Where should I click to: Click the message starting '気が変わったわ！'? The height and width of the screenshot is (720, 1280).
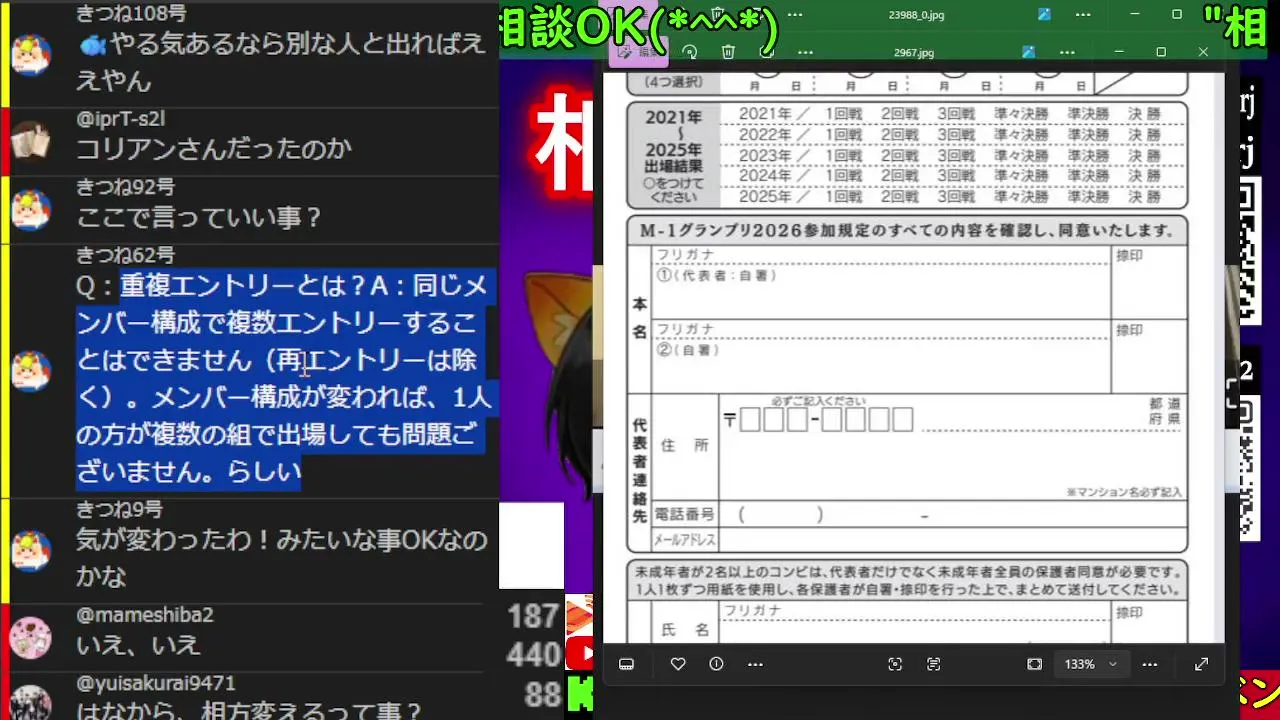coord(282,558)
